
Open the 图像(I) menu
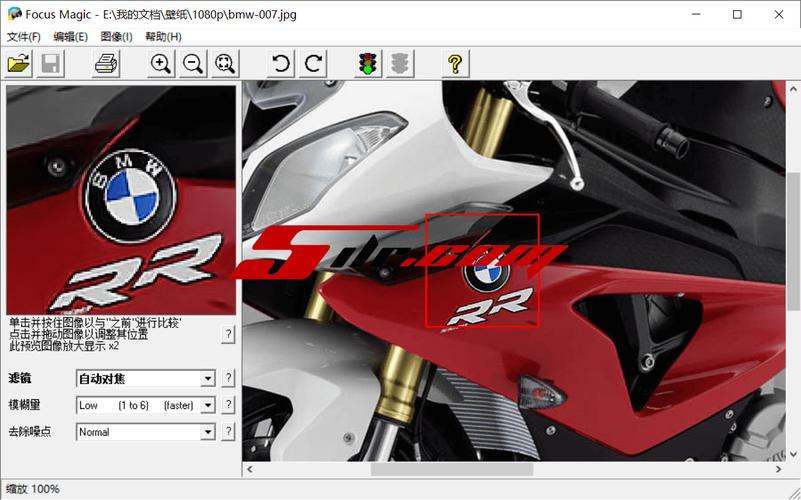(116, 37)
